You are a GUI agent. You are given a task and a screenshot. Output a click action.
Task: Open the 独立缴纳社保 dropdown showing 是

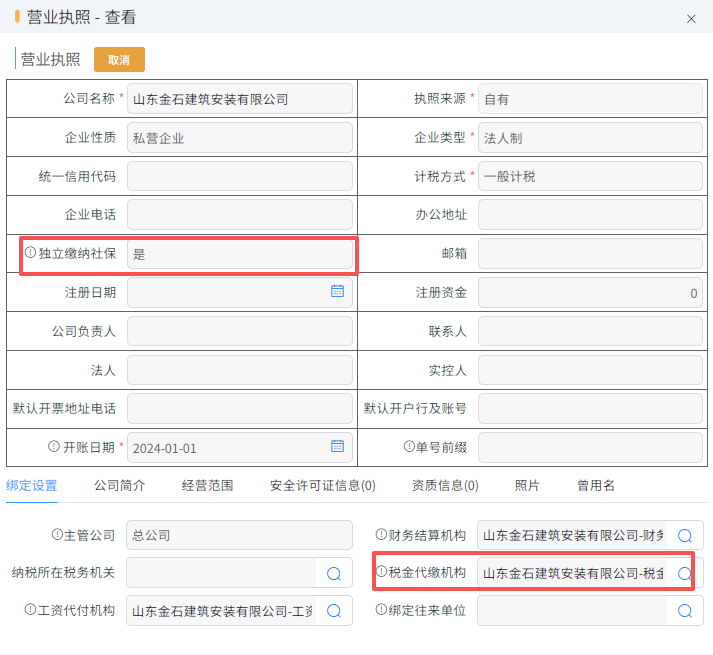[x=240, y=254]
